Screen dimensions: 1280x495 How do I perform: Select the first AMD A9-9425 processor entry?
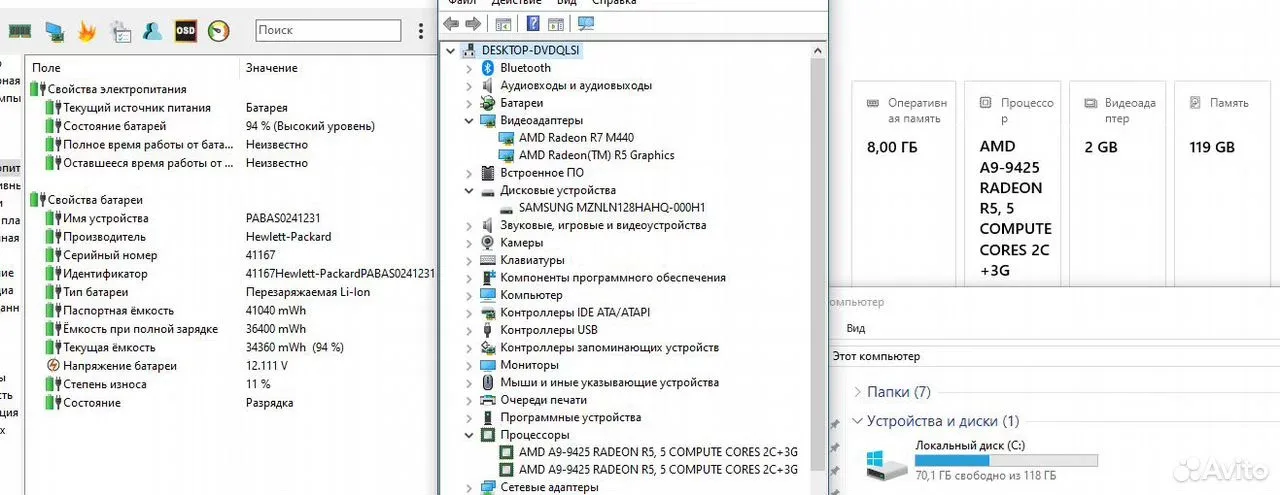pyautogui.click(x=658, y=452)
